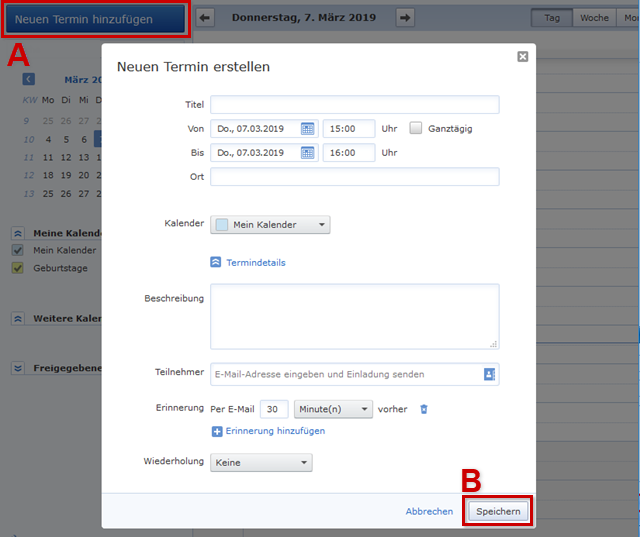Click the reminder value field showing 30

274,409
